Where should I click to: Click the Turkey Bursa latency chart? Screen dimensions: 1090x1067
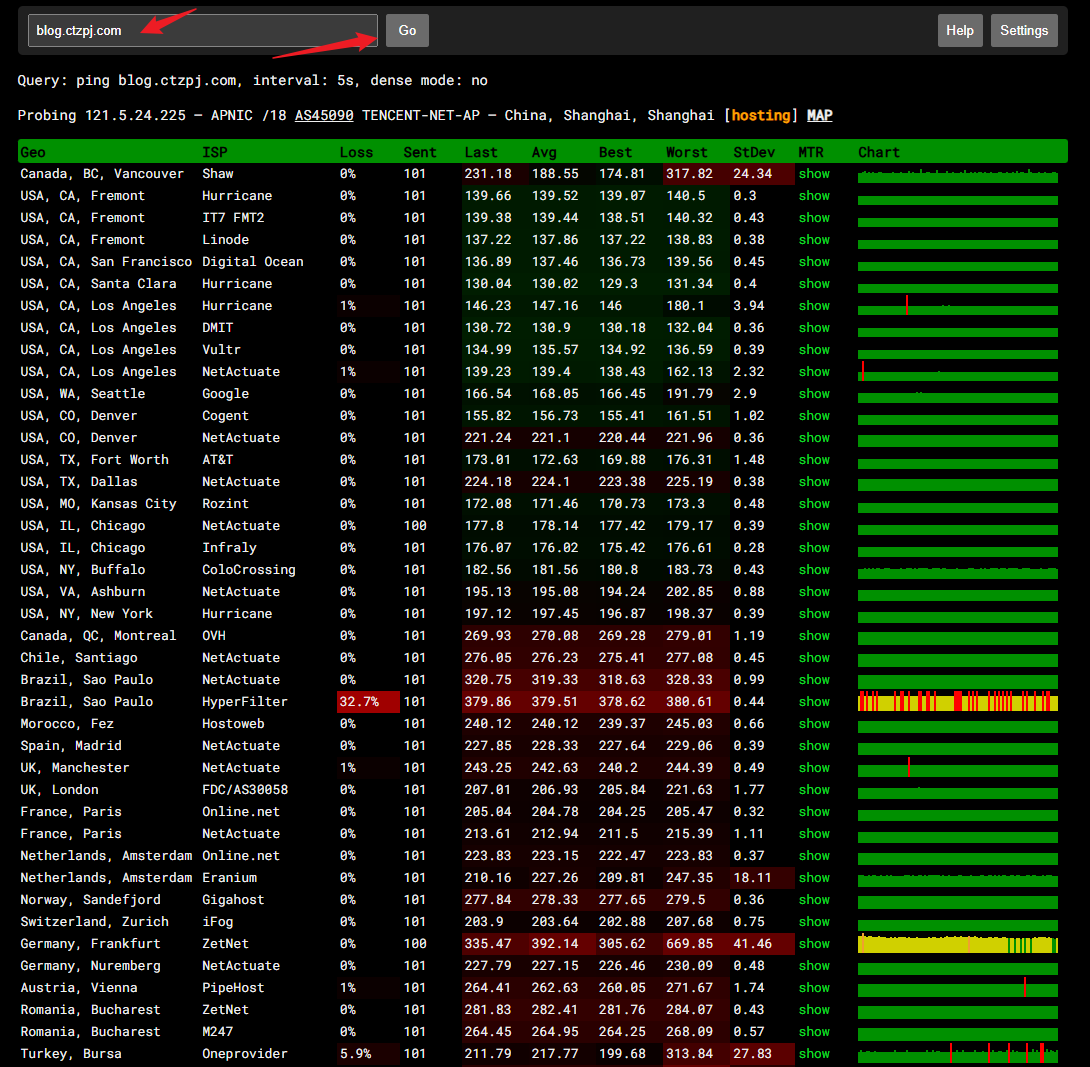pos(957,1054)
